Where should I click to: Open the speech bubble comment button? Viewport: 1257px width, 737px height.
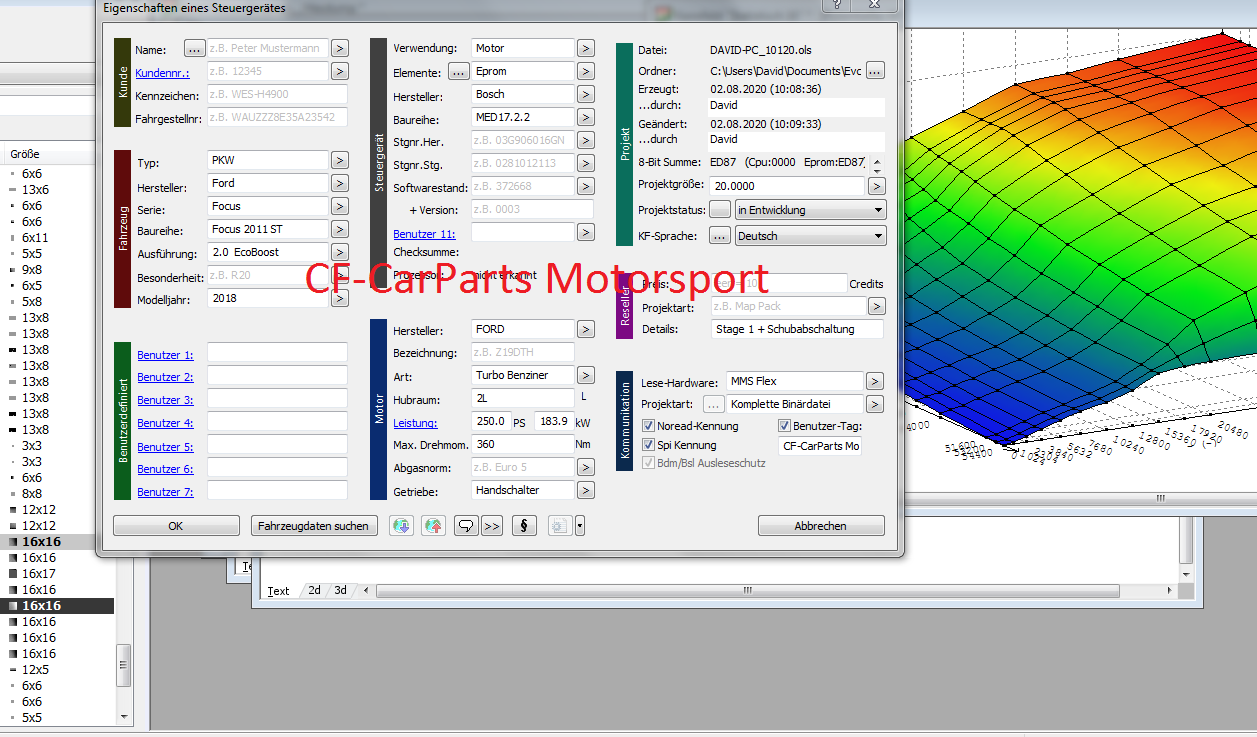[465, 526]
